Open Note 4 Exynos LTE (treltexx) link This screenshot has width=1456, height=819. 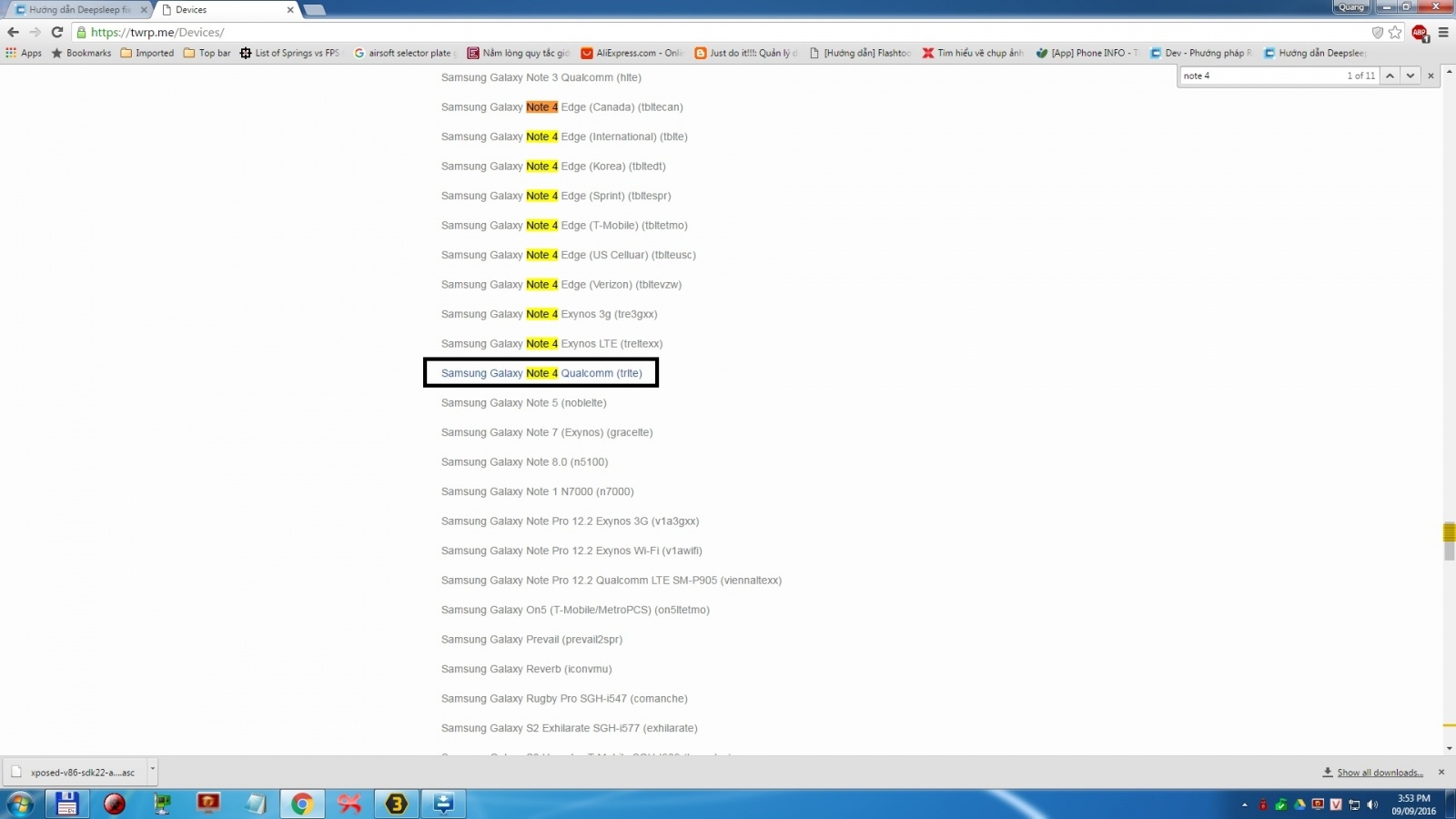pos(551,344)
